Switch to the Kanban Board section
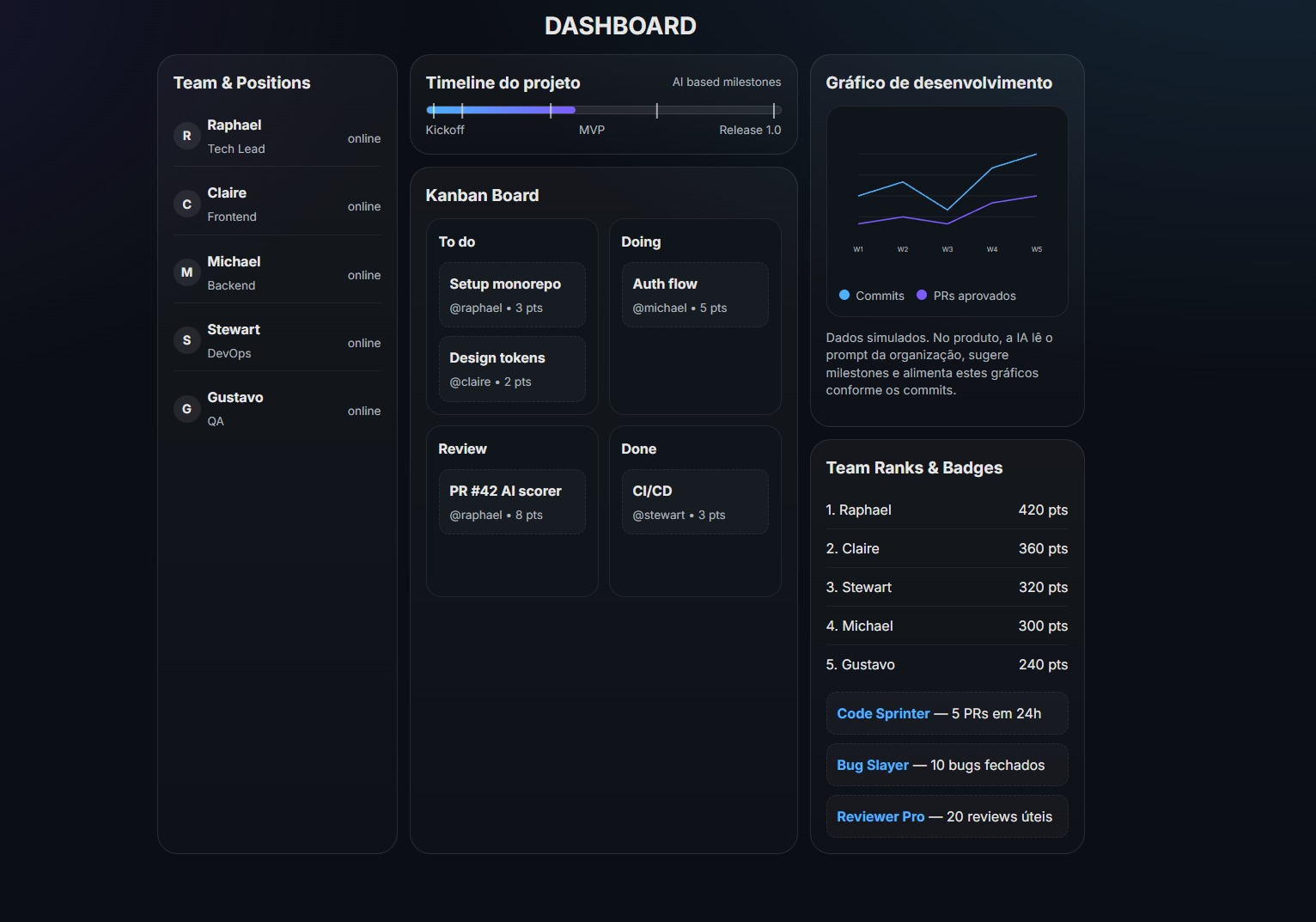 point(482,195)
